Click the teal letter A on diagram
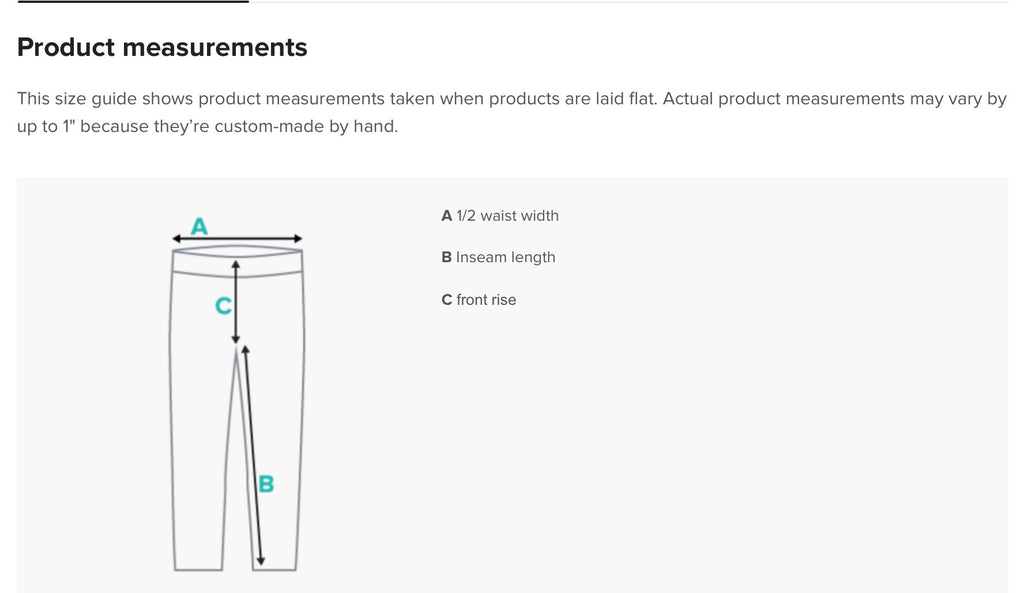1024x593 pixels. tap(199, 227)
